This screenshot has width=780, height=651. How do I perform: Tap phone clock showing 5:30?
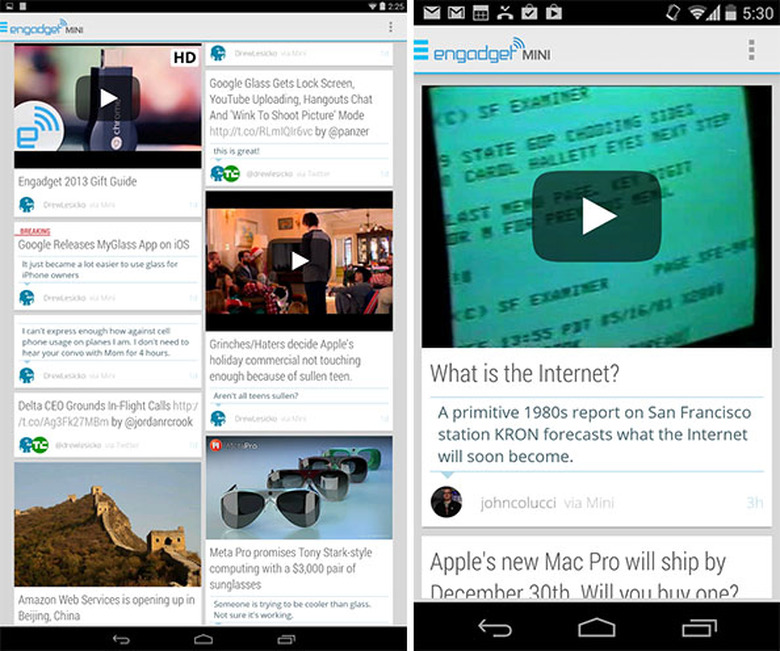pos(758,12)
